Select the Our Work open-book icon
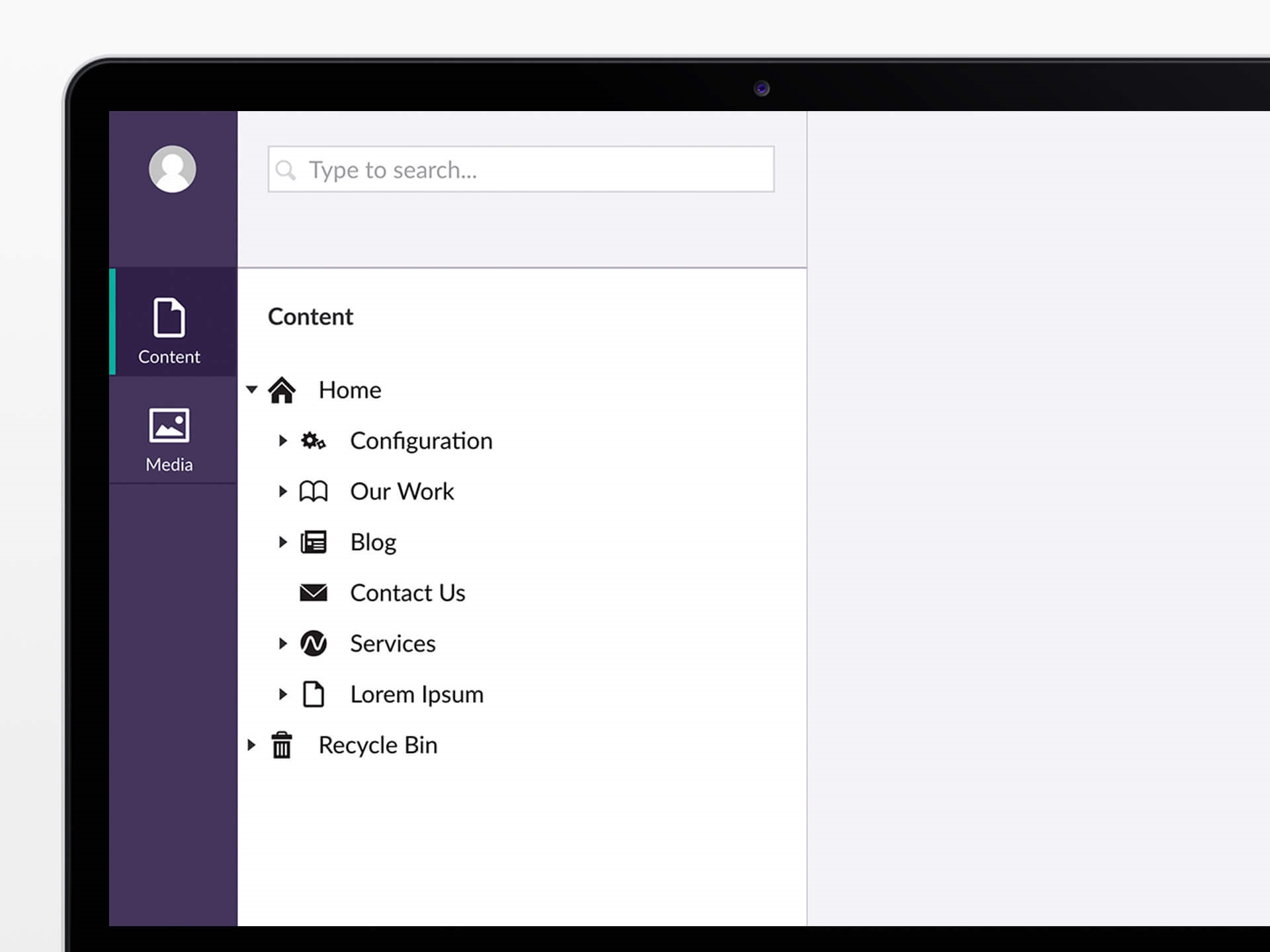 point(314,491)
